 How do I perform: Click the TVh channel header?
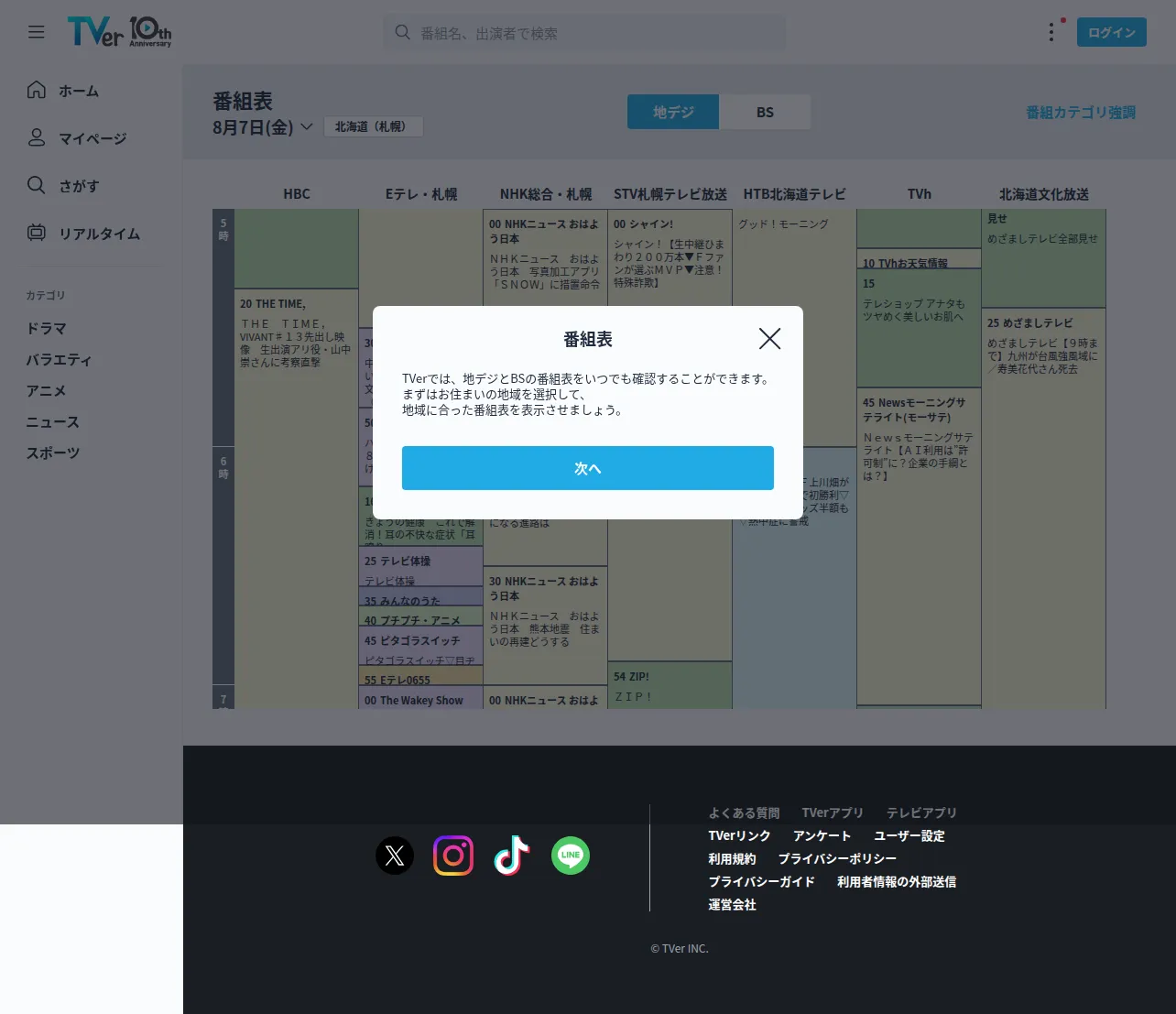click(x=920, y=194)
